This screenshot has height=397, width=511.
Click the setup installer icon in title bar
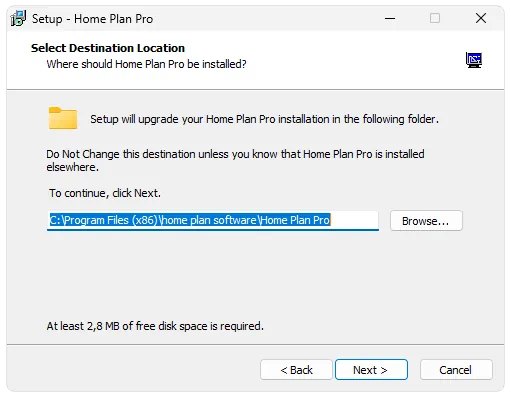coord(18,18)
